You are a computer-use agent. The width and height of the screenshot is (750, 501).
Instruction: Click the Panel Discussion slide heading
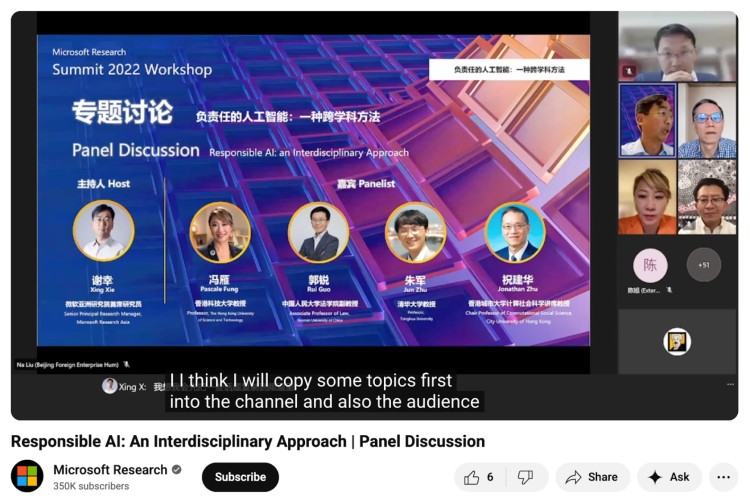pos(136,150)
